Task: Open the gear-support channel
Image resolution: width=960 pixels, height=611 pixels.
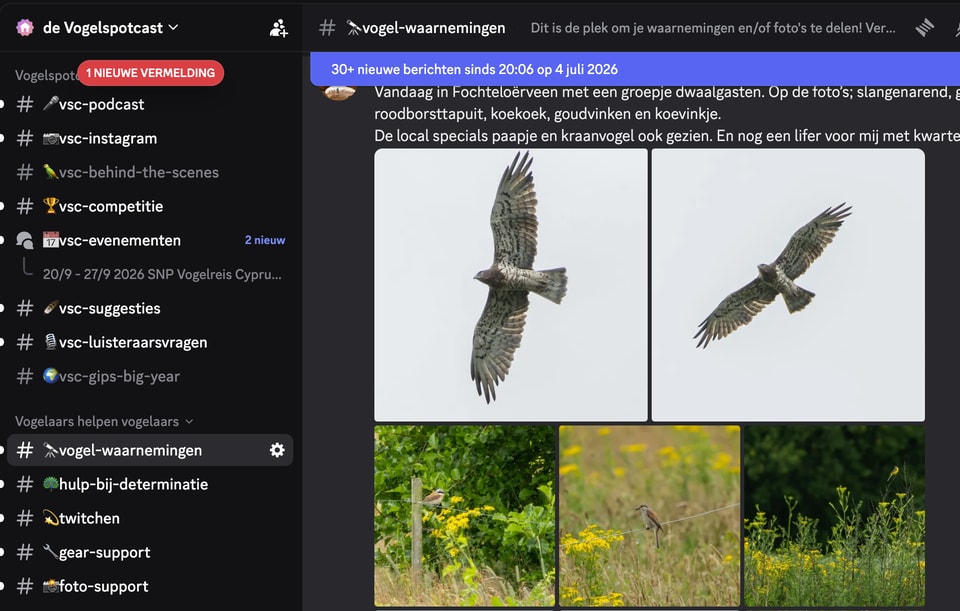Action: (x=150, y=552)
